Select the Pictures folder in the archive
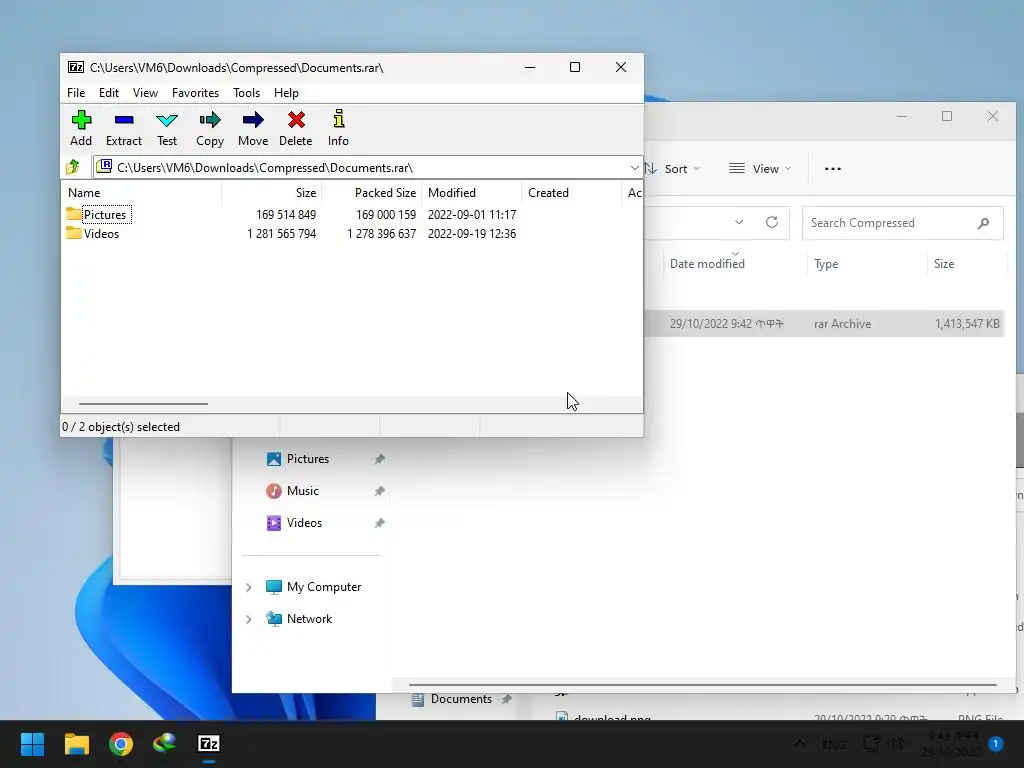The height and width of the screenshot is (768, 1024). tap(104, 215)
